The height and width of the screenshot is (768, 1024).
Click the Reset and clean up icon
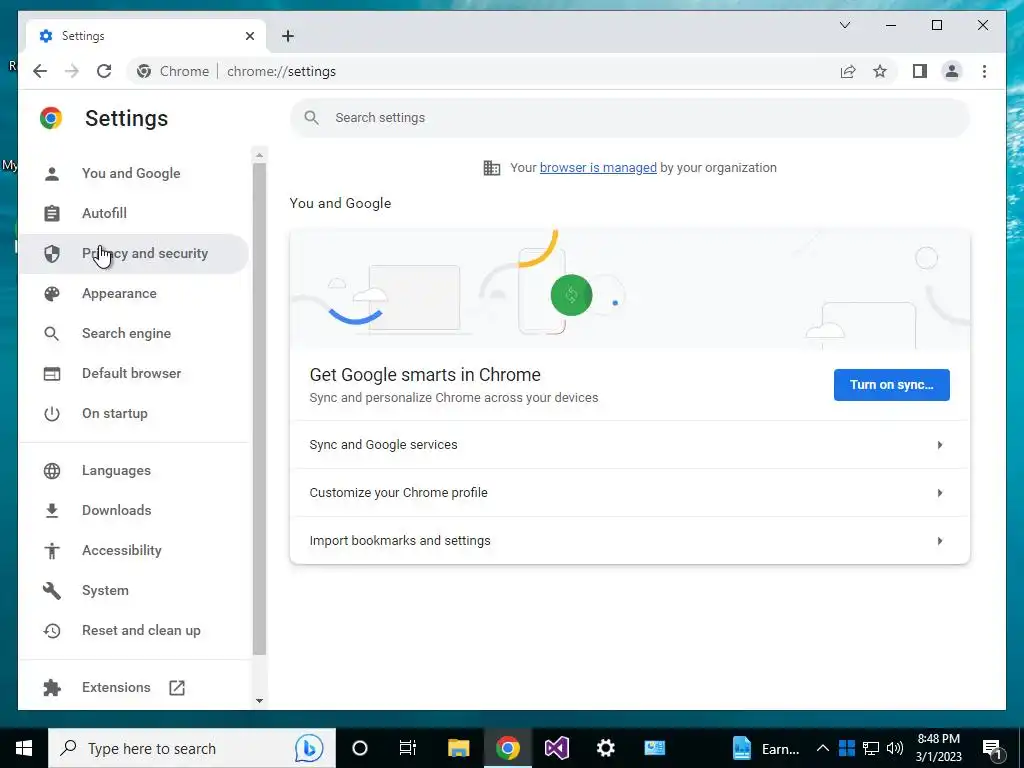coord(52,631)
